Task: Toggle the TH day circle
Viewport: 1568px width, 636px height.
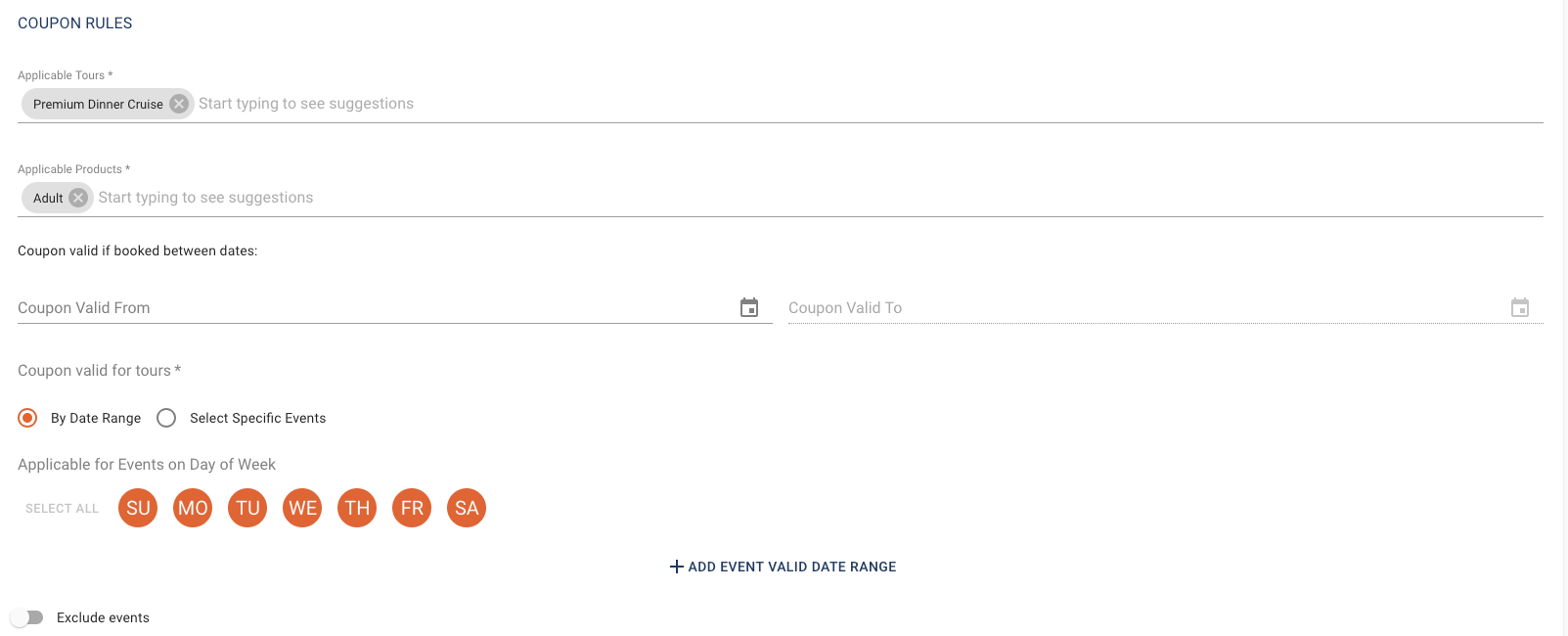Action: click(x=357, y=508)
